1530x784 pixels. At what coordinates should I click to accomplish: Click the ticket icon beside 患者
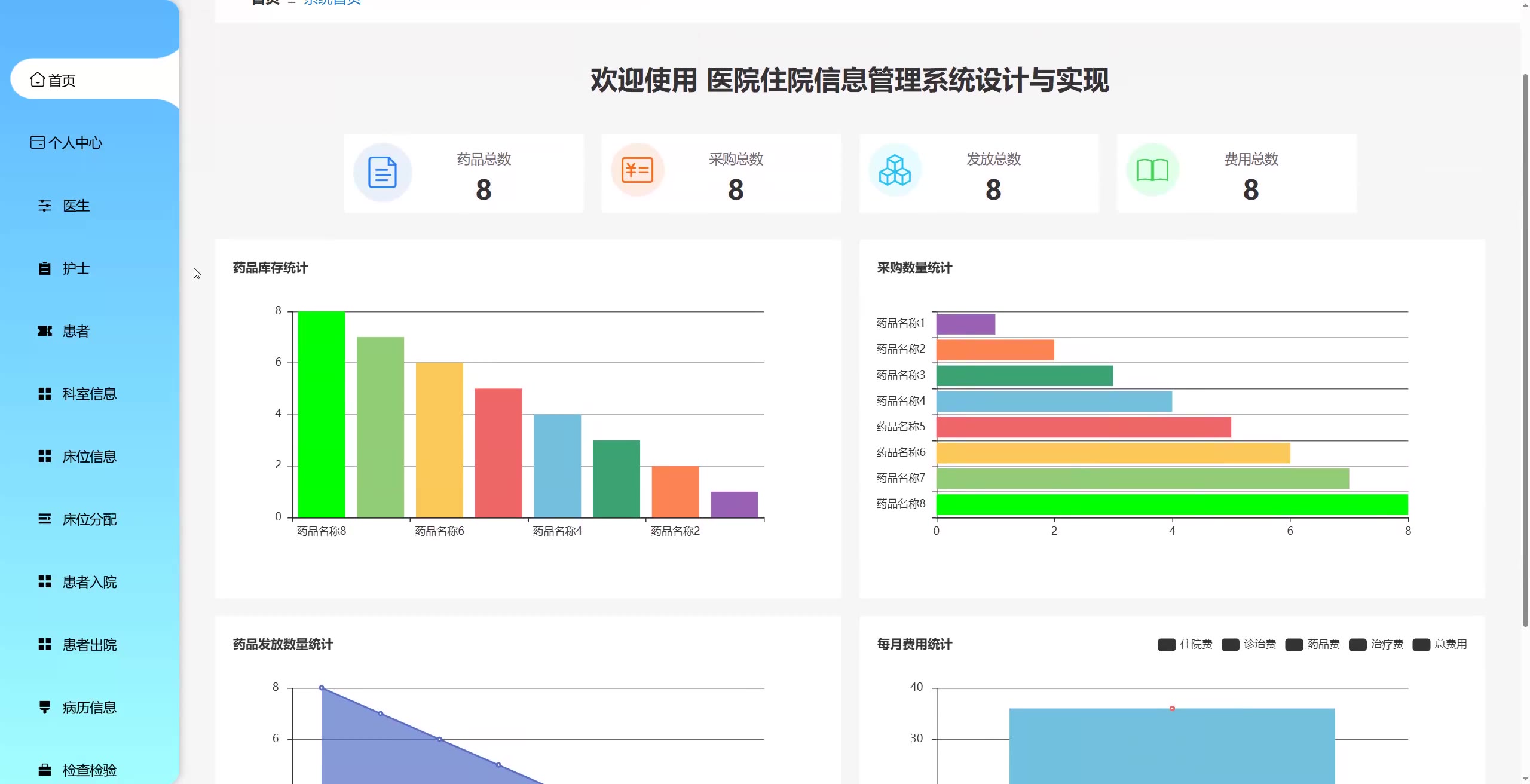(x=45, y=331)
